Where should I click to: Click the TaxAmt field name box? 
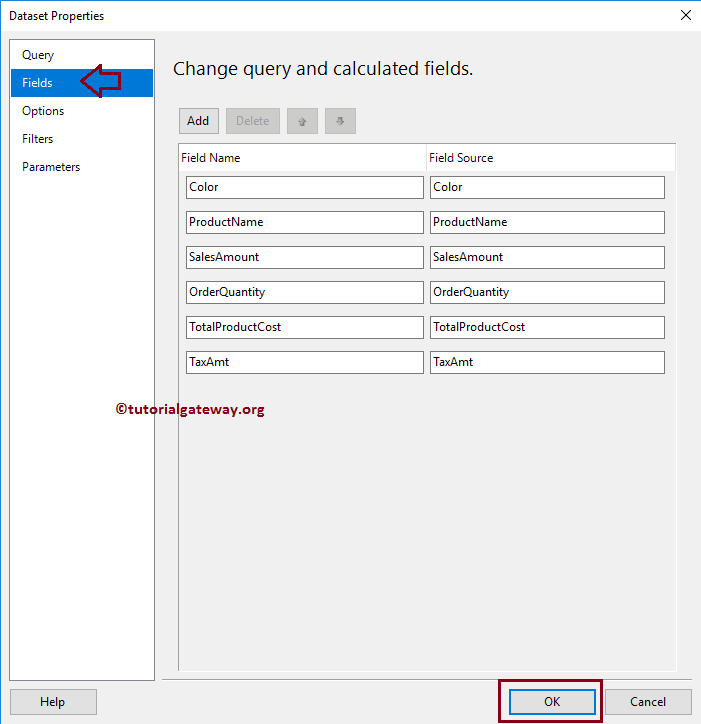pos(305,362)
